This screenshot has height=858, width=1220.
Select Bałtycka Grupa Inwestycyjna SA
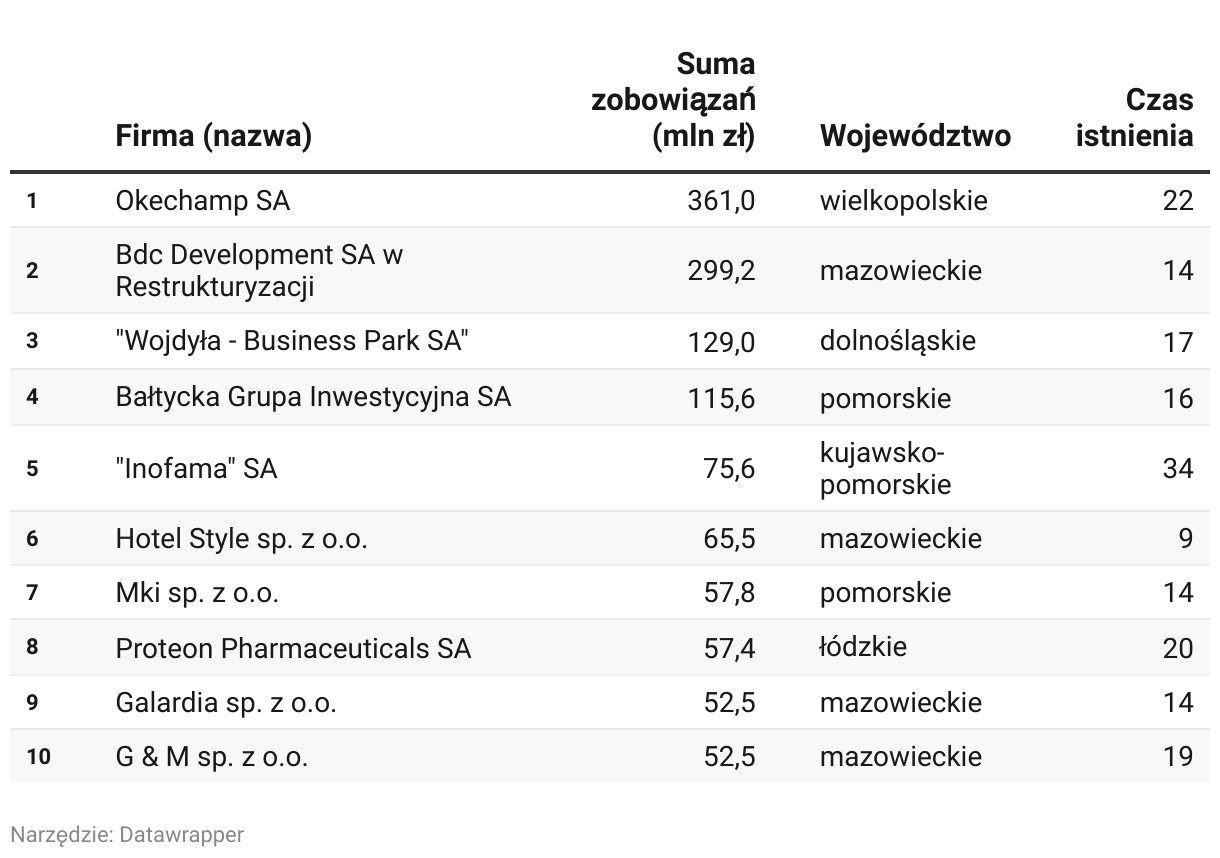click(x=313, y=397)
